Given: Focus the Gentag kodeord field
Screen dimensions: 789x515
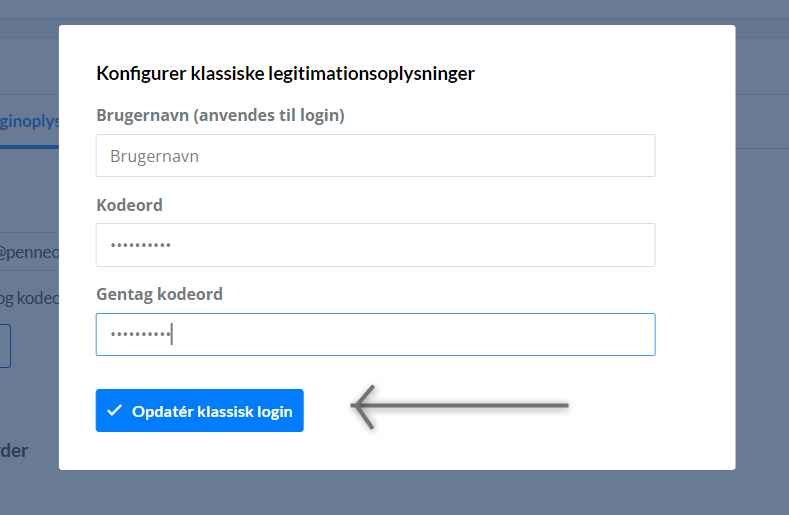Looking at the screenshot, I should point(375,334).
